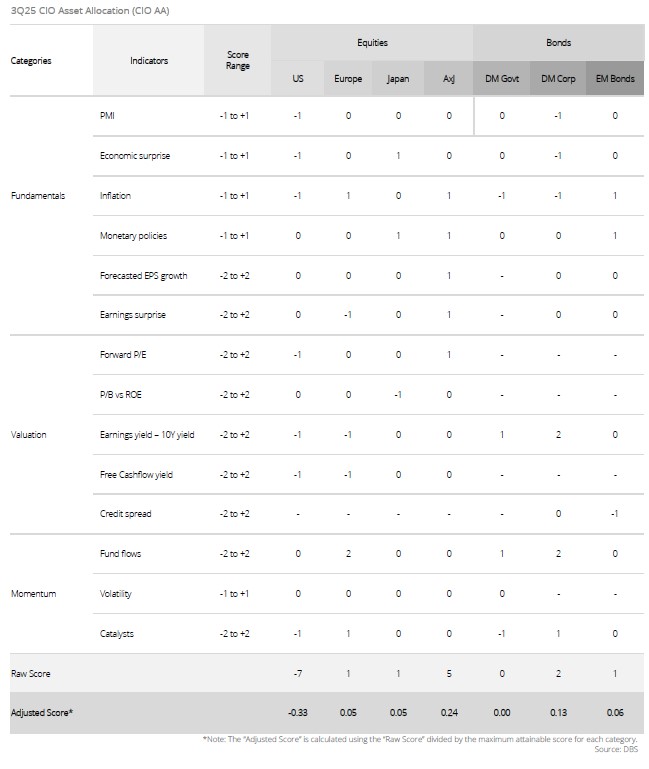Select the DM Govt column header
The image size is (649, 769).
(501, 78)
